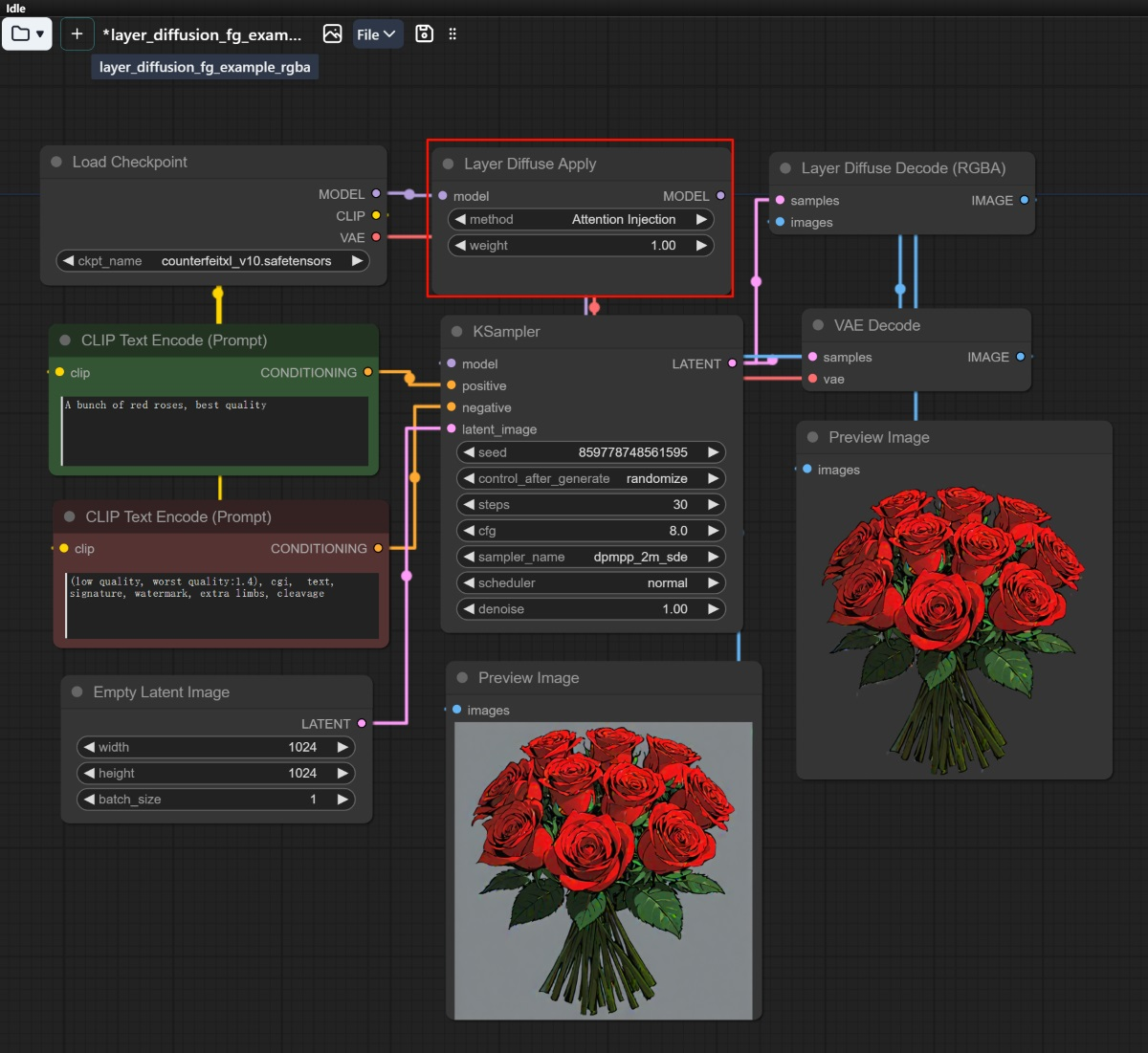Viewport: 1148px width, 1053px height.
Task: Collapse the KSampler node using its dot
Action: 456,332
